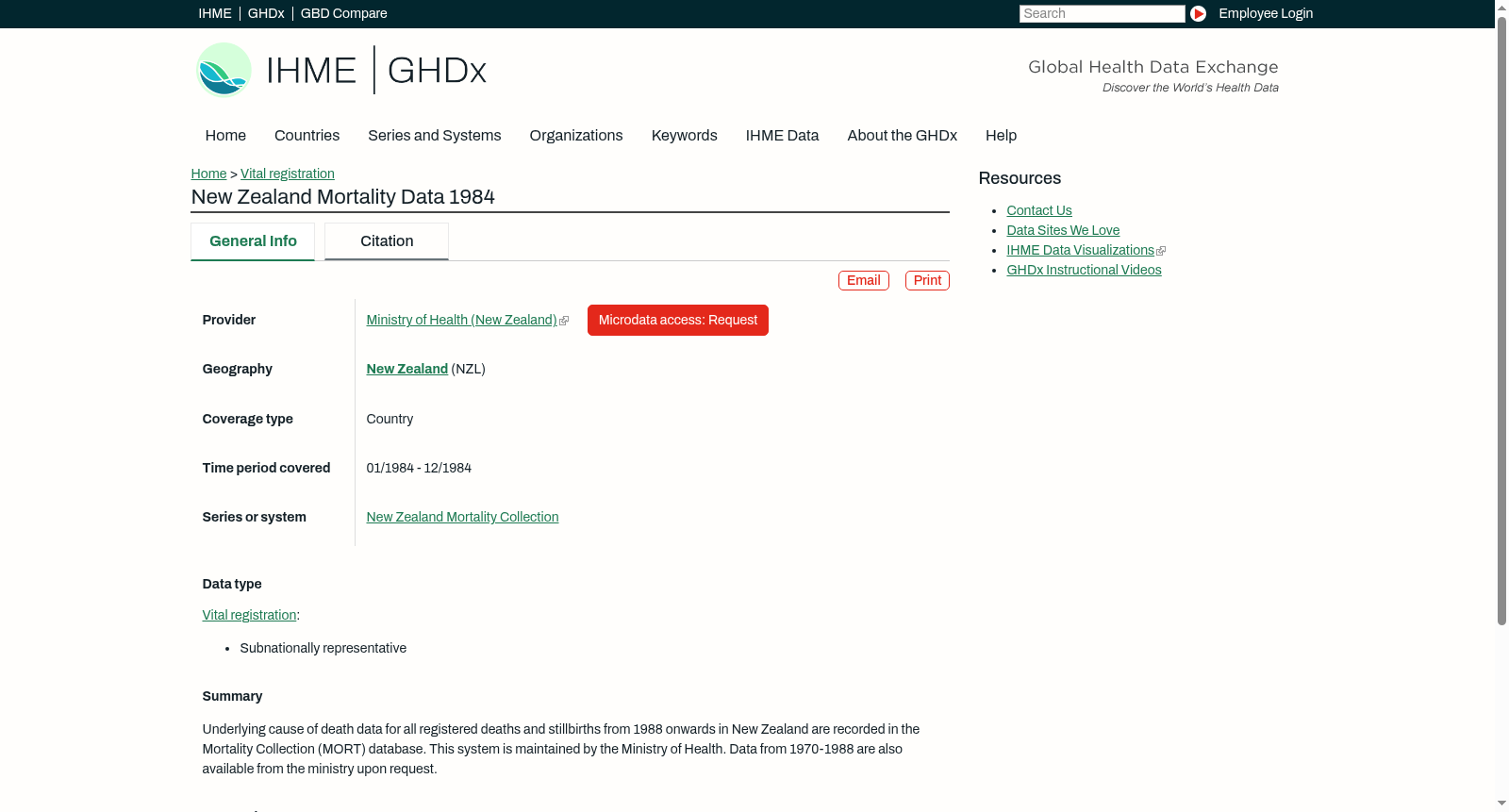Open Data Sites We Love link

(1063, 230)
